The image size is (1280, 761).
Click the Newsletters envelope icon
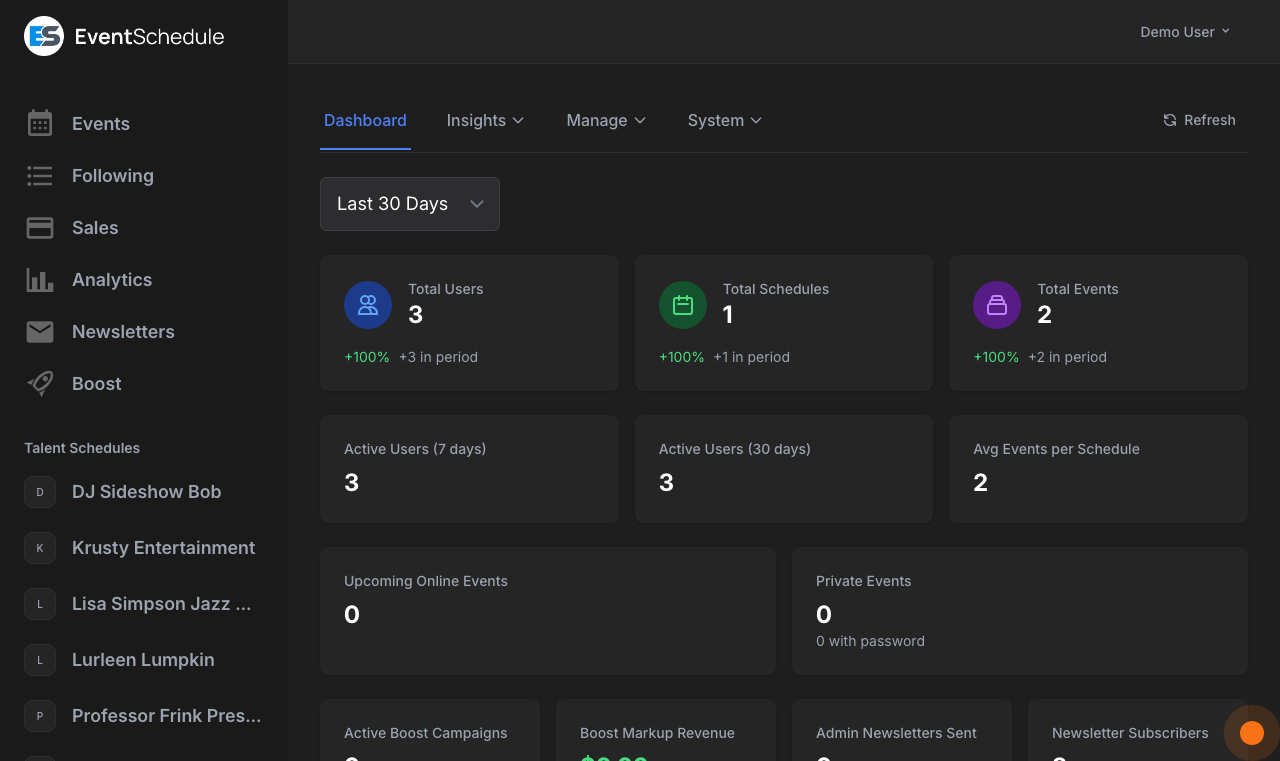(40, 332)
